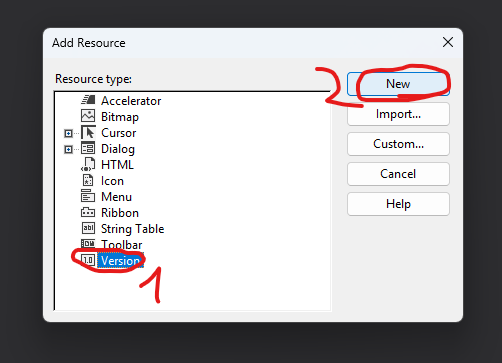502x363 pixels.
Task: Click the Menu resource icon
Action: click(88, 196)
